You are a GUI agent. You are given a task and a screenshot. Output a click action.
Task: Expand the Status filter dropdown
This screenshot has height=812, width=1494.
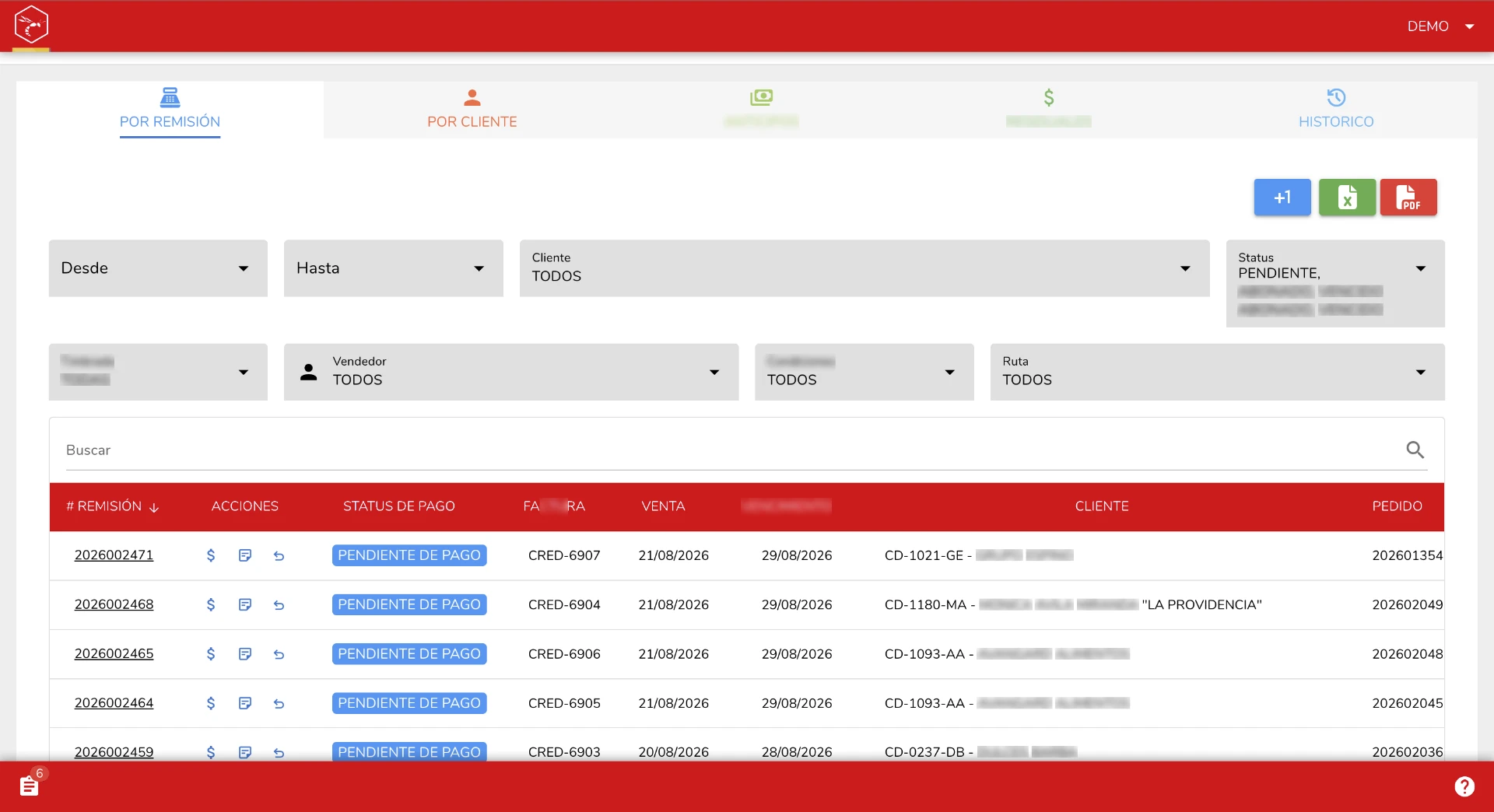(x=1335, y=283)
